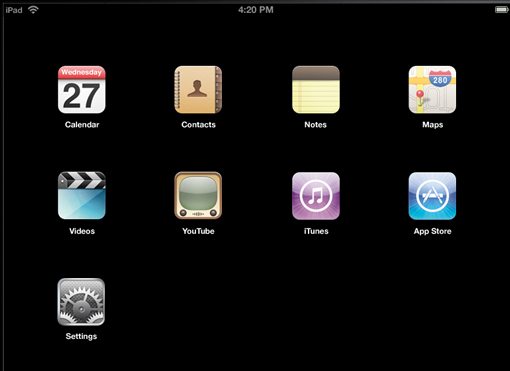
Task: Launch the Contacts address book icon
Action: click(198, 90)
